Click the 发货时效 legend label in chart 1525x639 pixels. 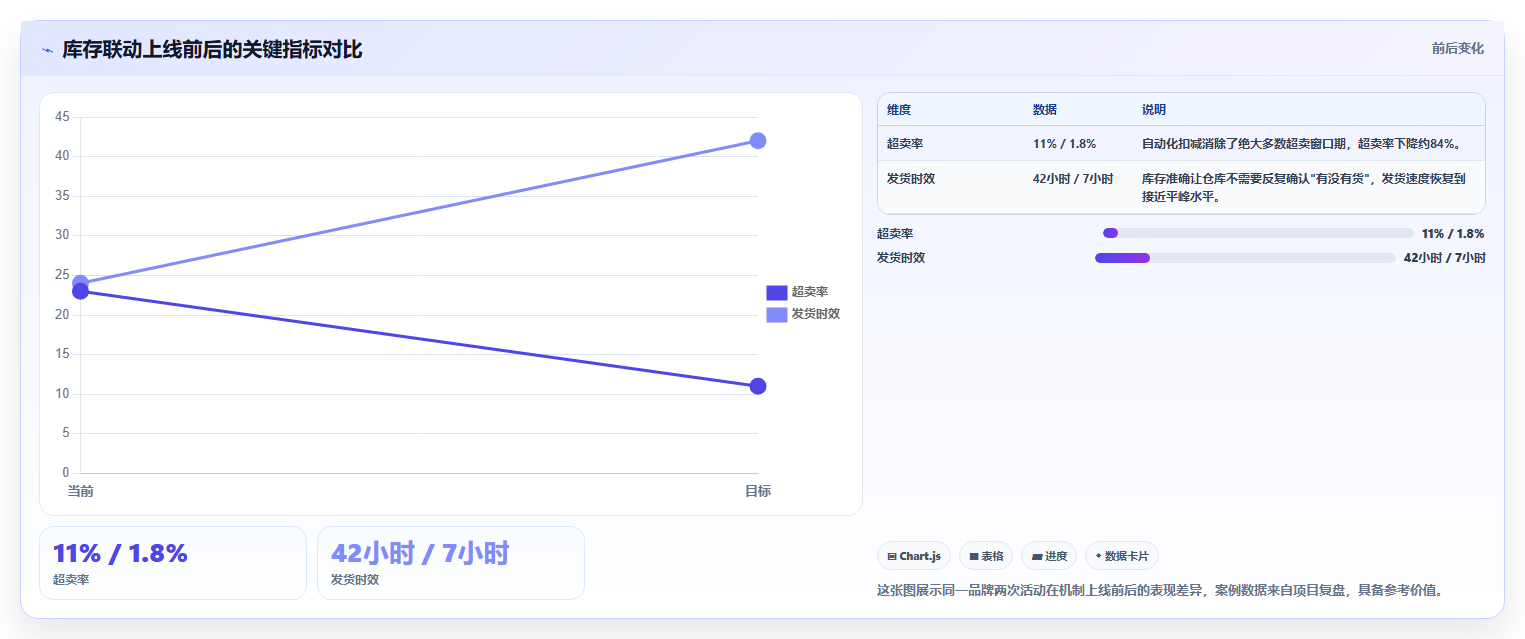pyautogui.click(x=816, y=314)
